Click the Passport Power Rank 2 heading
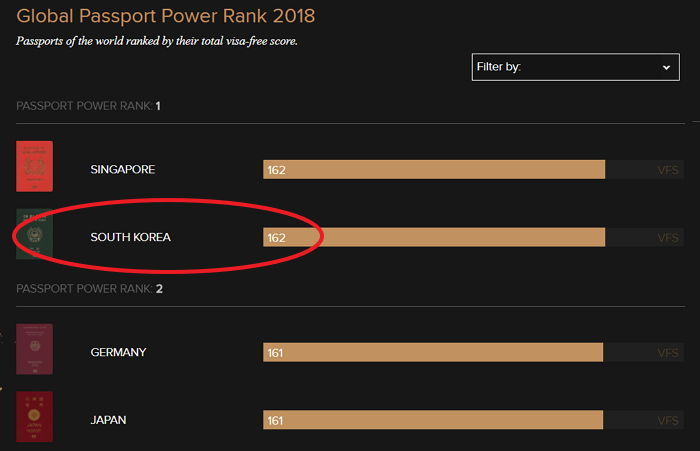The width and height of the screenshot is (700, 451). pos(89,289)
